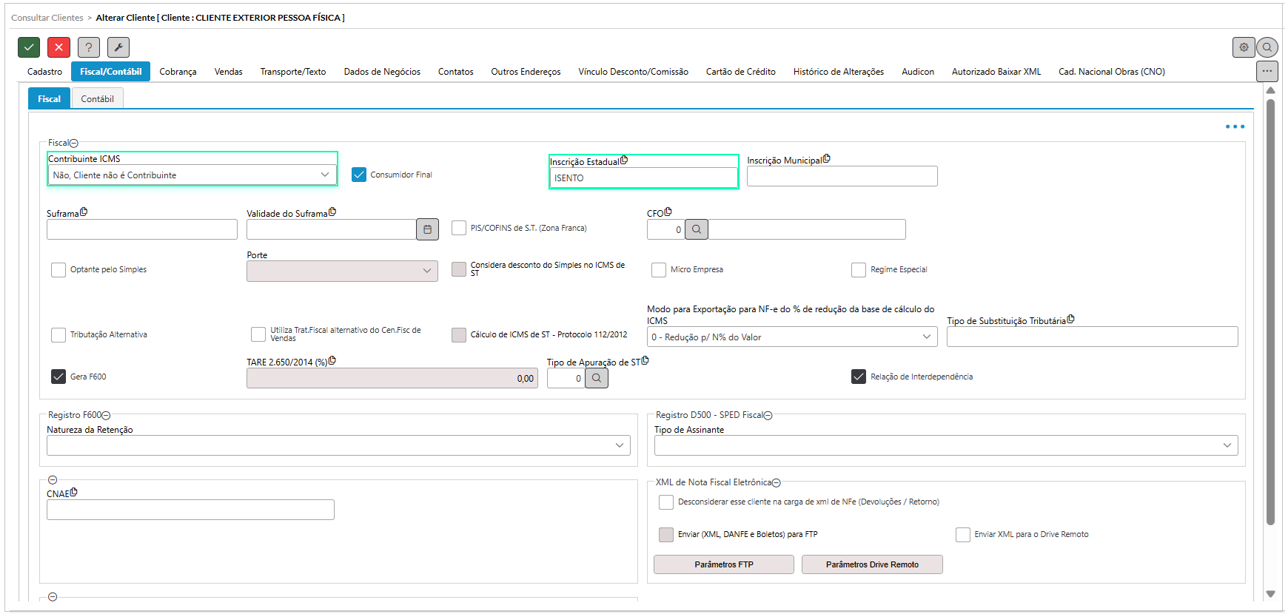Screen dimensions: 1288x614
Task: Click copy icon beside CFO label
Action: pyautogui.click(x=668, y=212)
